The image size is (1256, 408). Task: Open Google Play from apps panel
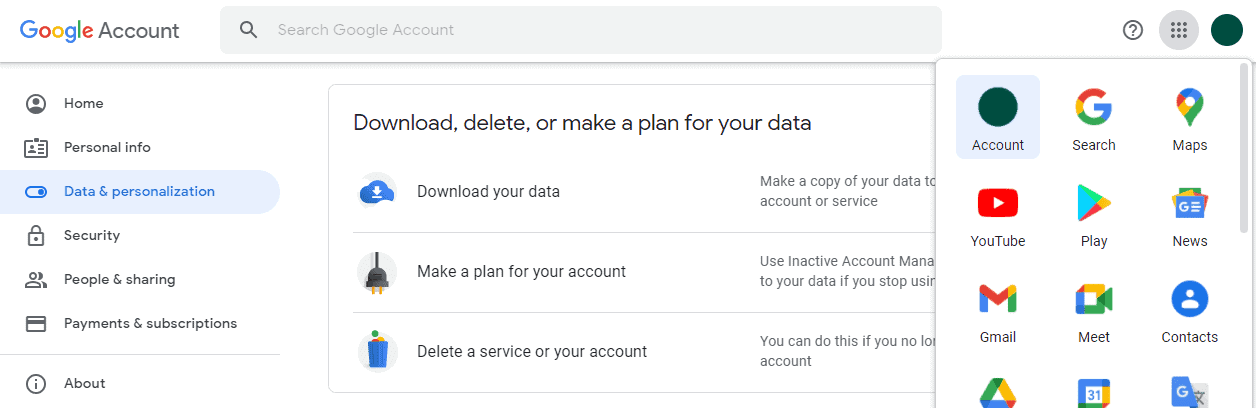point(1094,213)
